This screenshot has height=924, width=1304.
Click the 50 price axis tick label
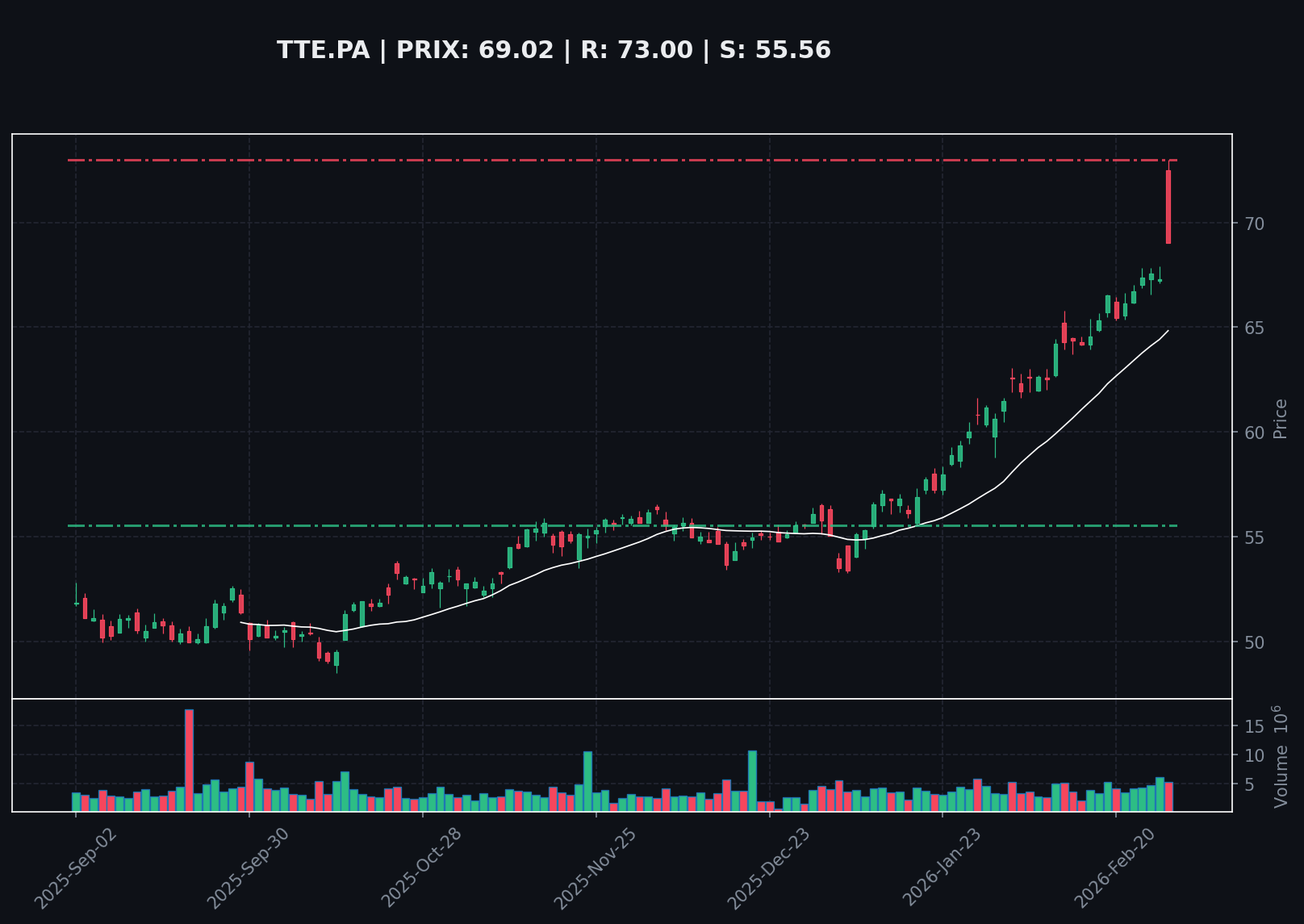coord(1253,642)
